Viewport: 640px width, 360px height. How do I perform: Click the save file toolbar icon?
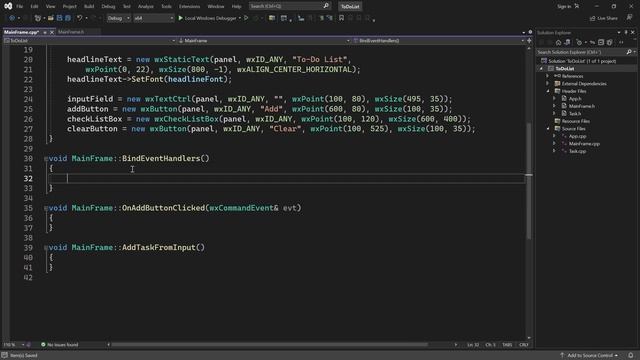pos(59,18)
